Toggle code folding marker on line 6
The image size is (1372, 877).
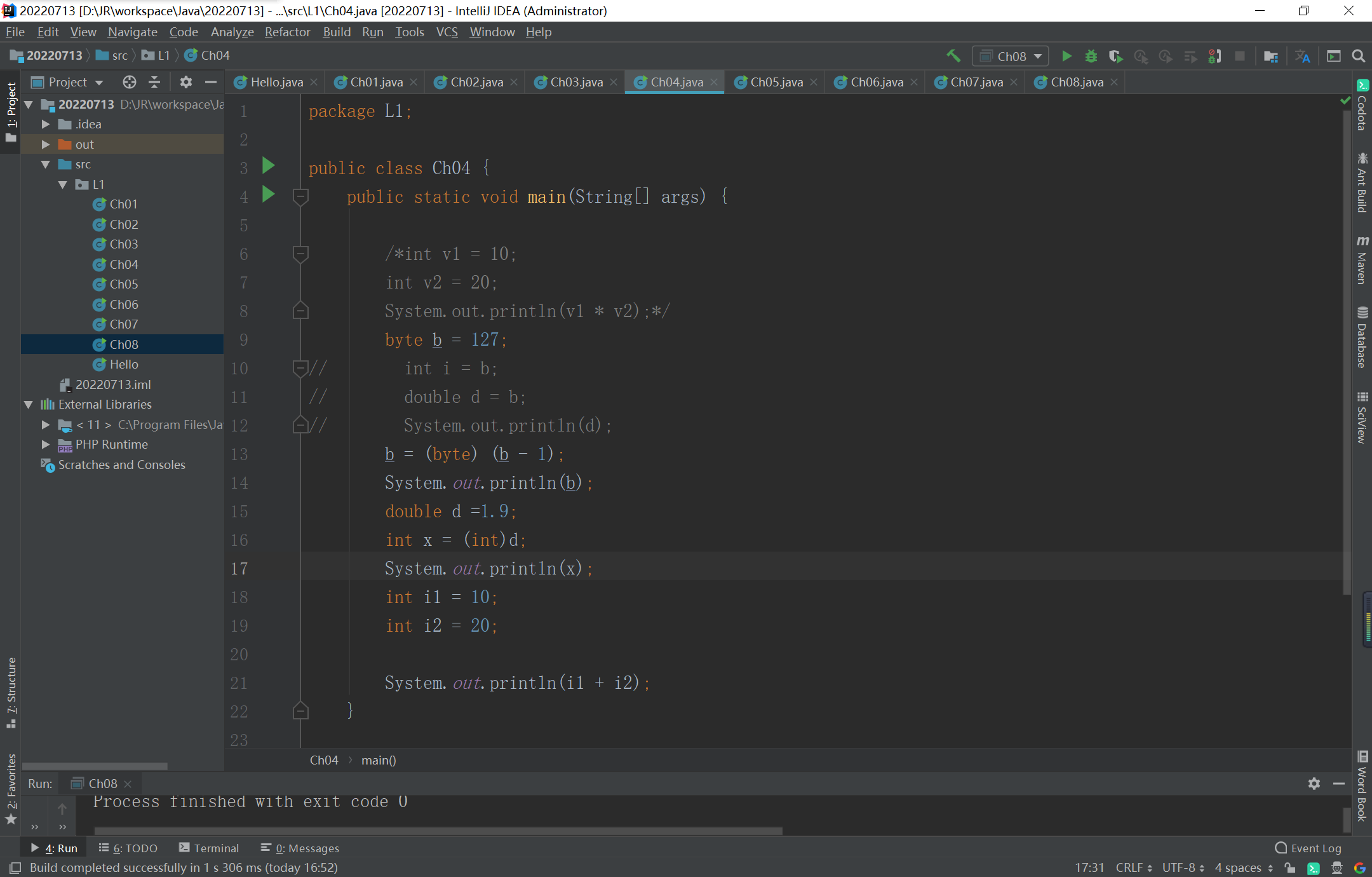pos(300,254)
